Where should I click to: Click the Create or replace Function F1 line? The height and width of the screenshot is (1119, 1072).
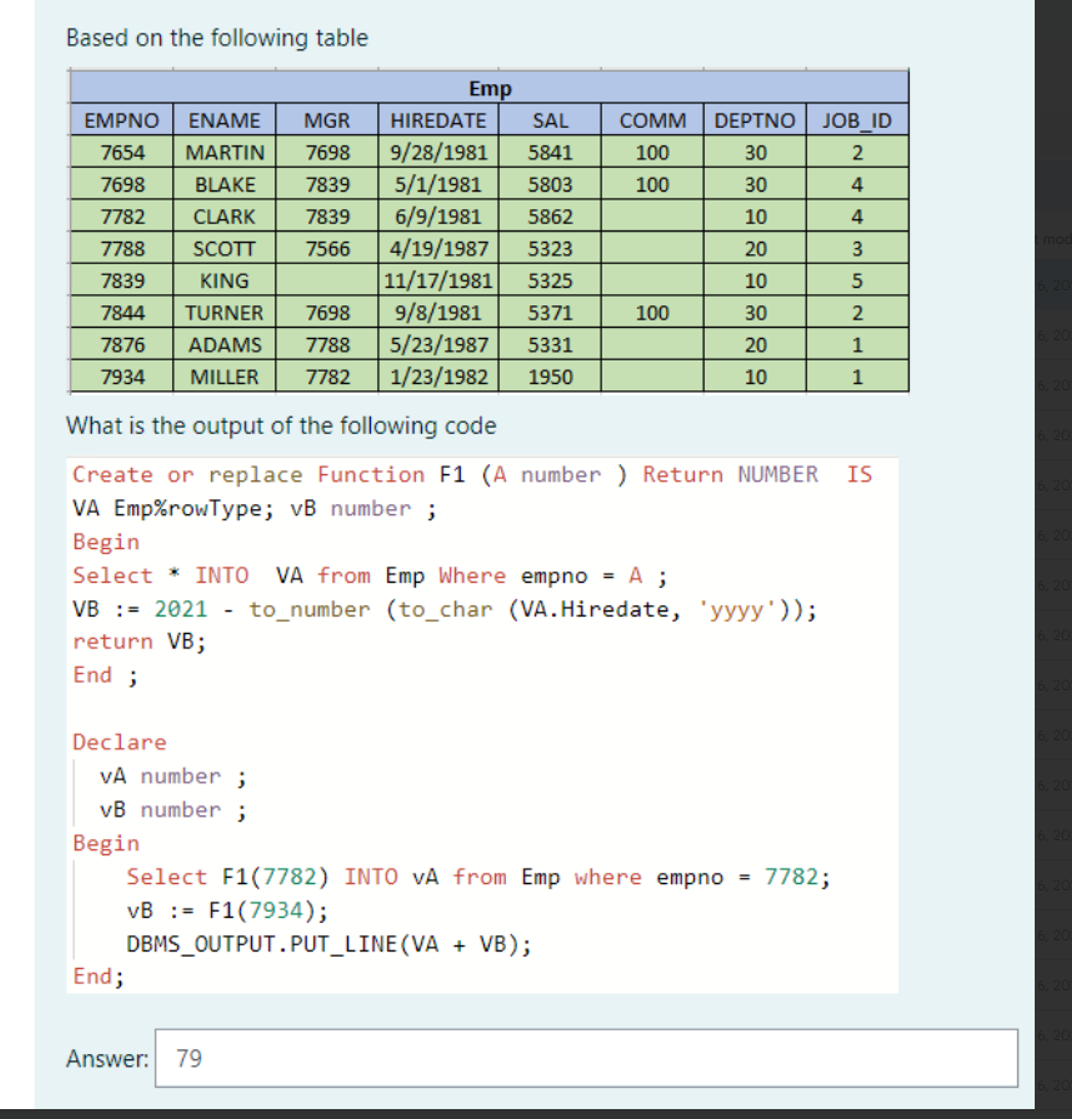pyautogui.click(x=470, y=474)
